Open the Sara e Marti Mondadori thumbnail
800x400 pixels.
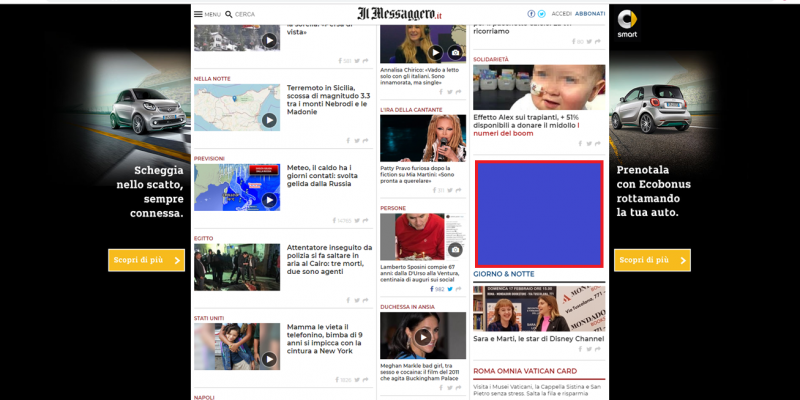point(539,308)
